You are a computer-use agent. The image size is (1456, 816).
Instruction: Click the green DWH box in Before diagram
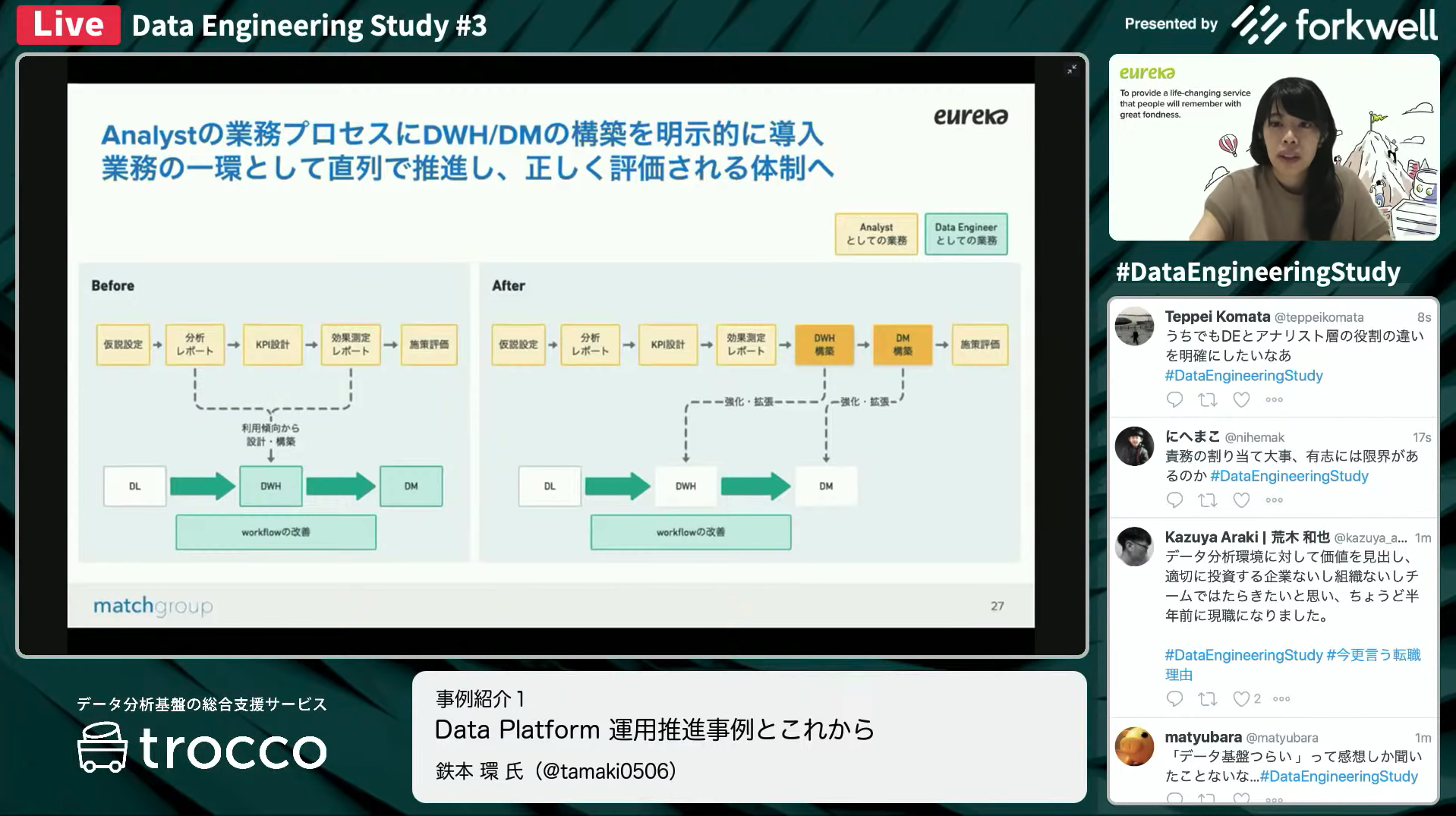tap(271, 486)
